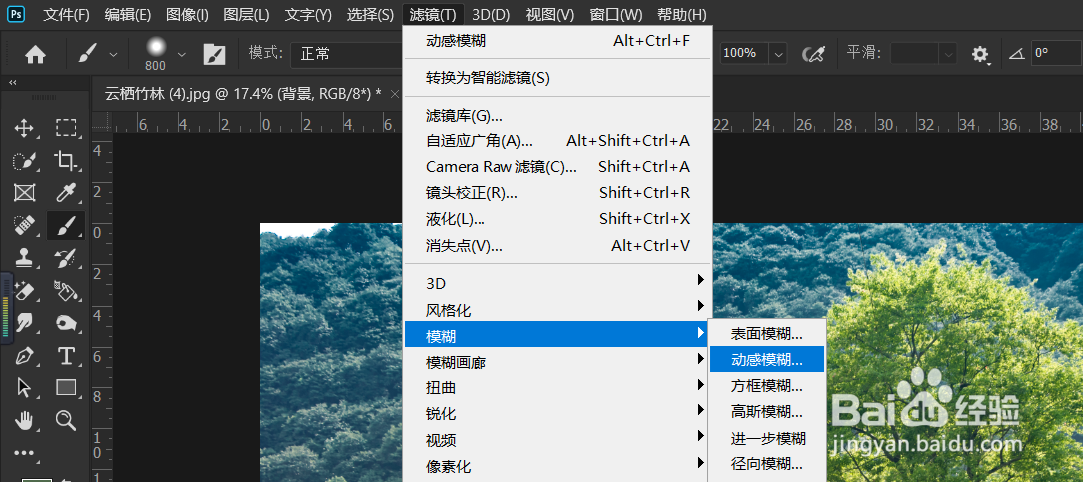Expand the tool preset dropdown arrow

point(113,54)
